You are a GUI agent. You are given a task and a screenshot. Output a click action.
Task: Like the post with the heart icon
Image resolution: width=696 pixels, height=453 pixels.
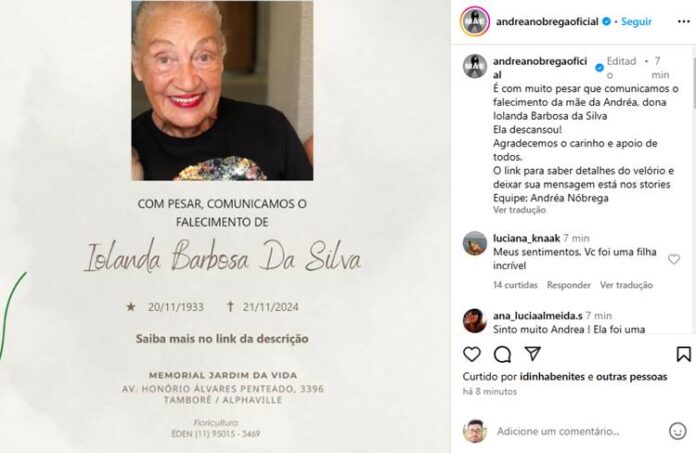(x=471, y=354)
